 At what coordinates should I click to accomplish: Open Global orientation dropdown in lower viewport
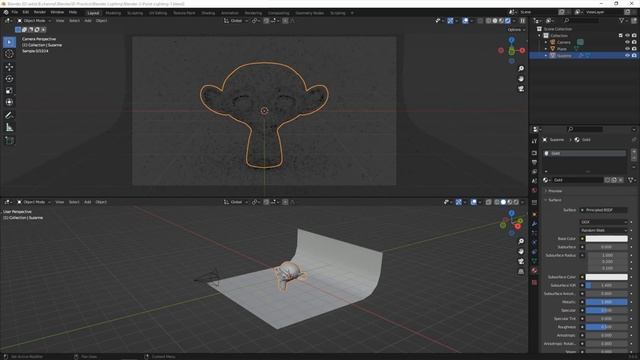click(236, 202)
